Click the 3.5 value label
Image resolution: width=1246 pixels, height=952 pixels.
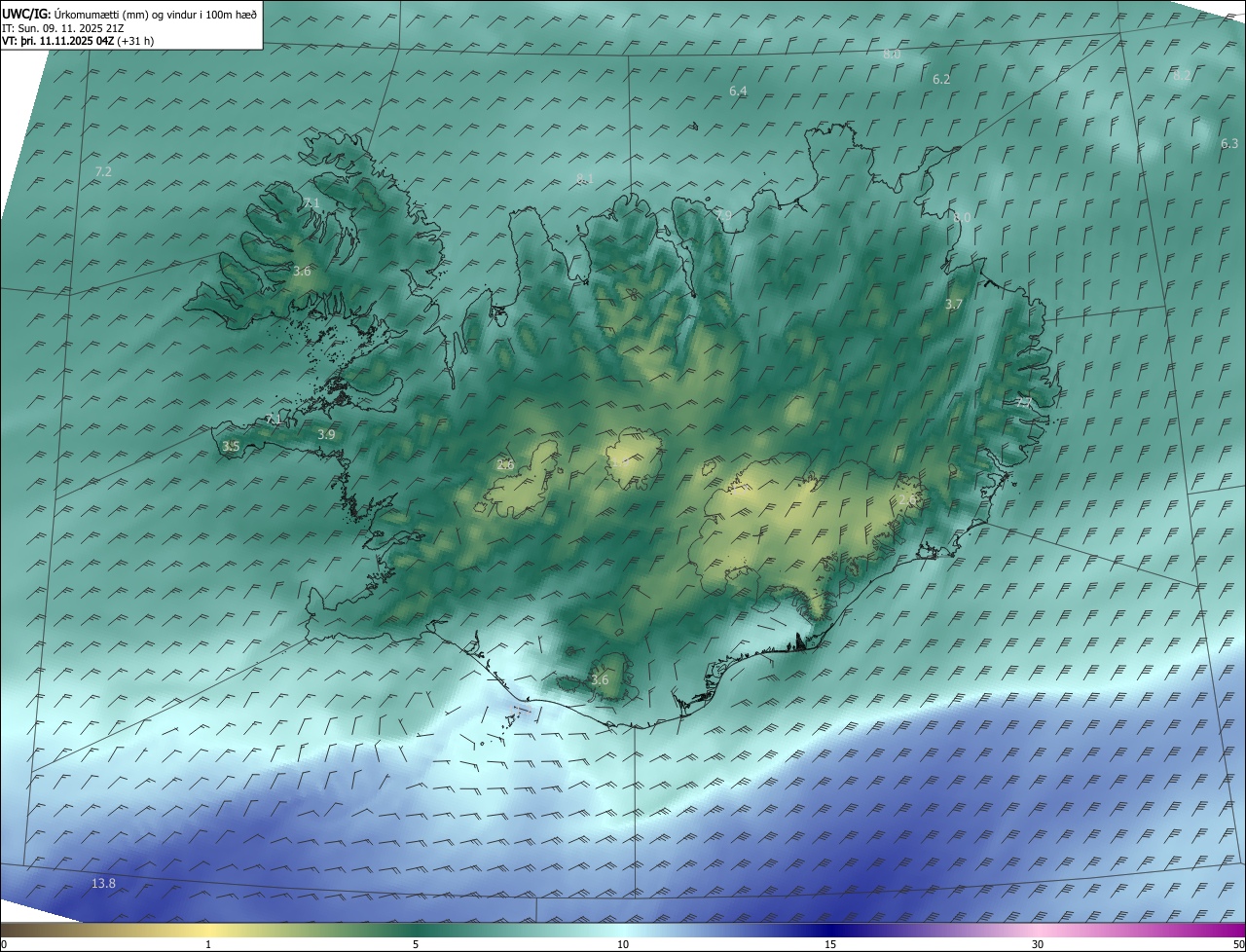(231, 446)
